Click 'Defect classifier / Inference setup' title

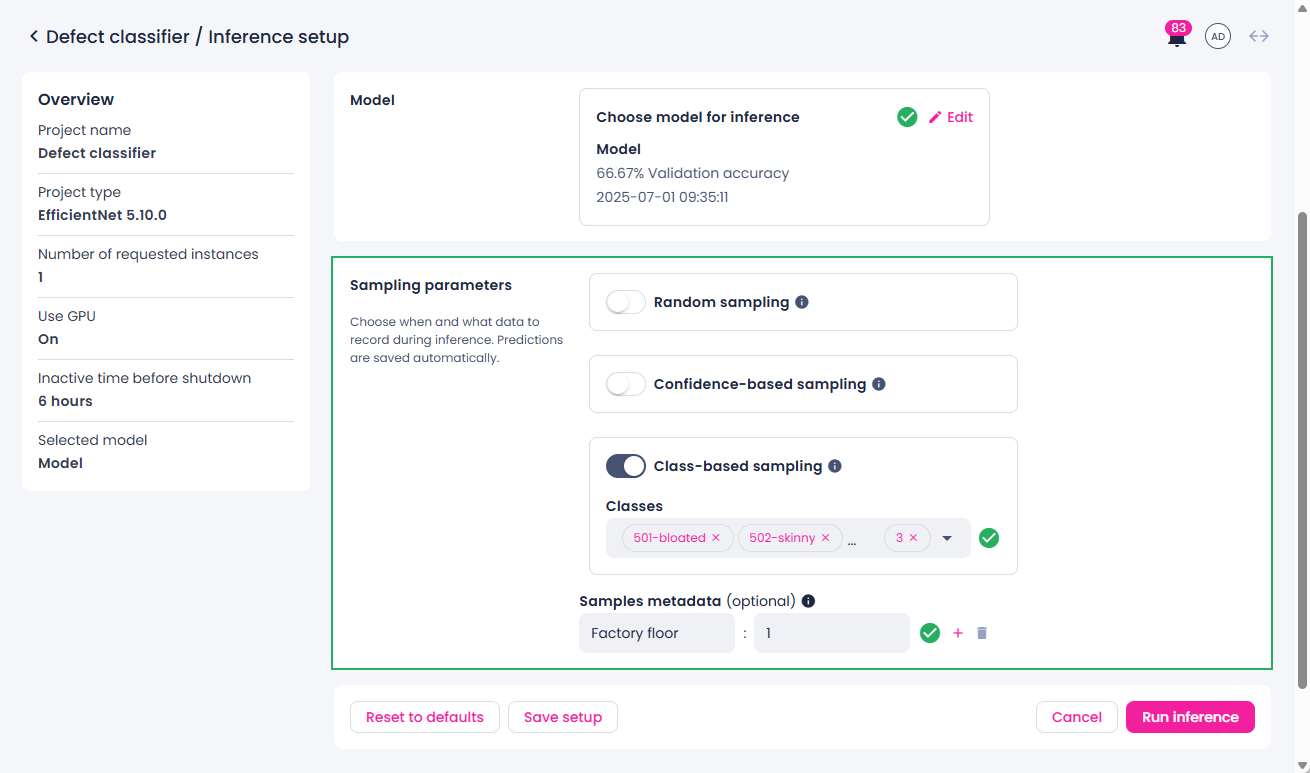click(198, 37)
